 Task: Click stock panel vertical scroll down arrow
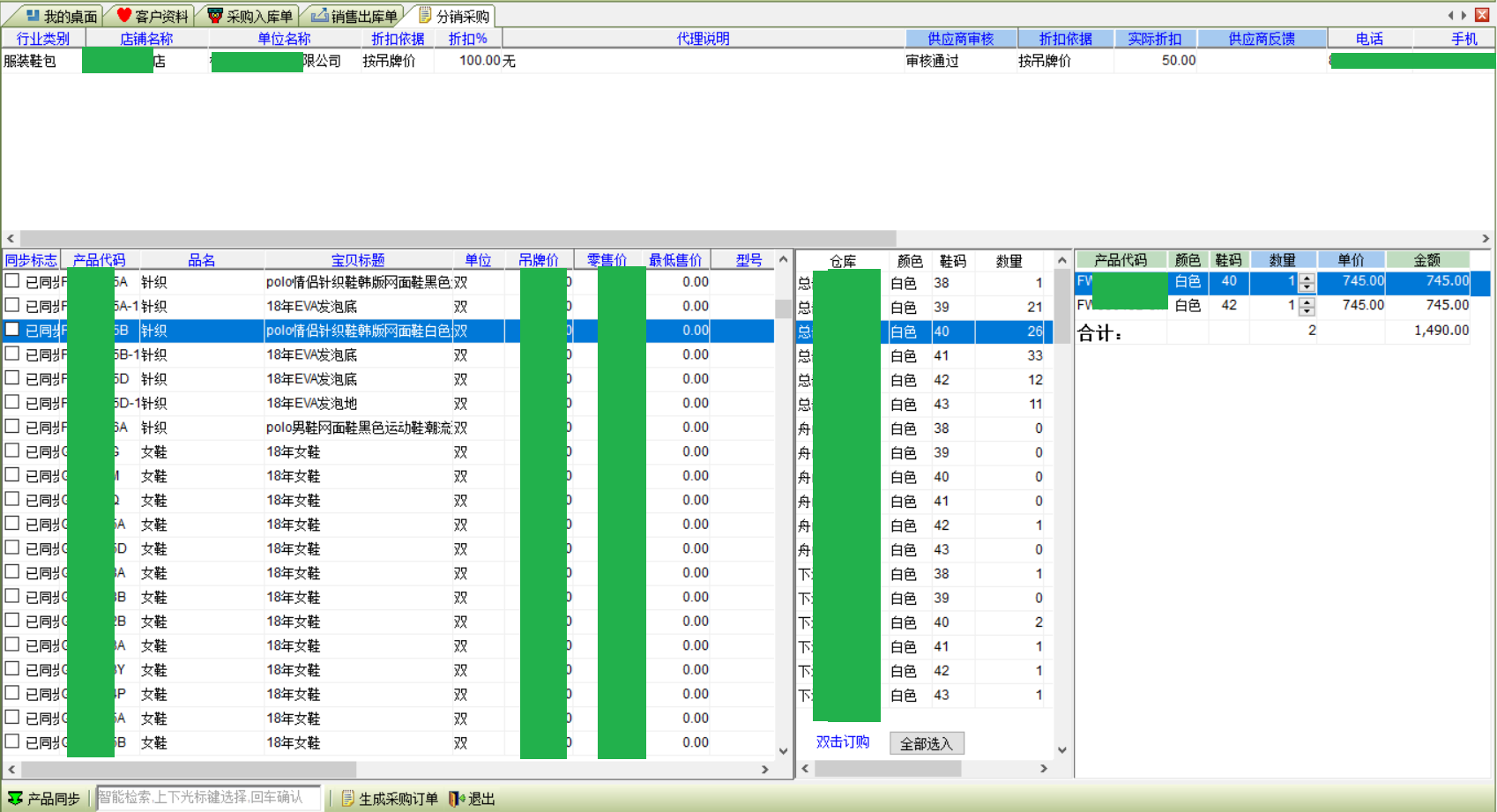point(1062,750)
